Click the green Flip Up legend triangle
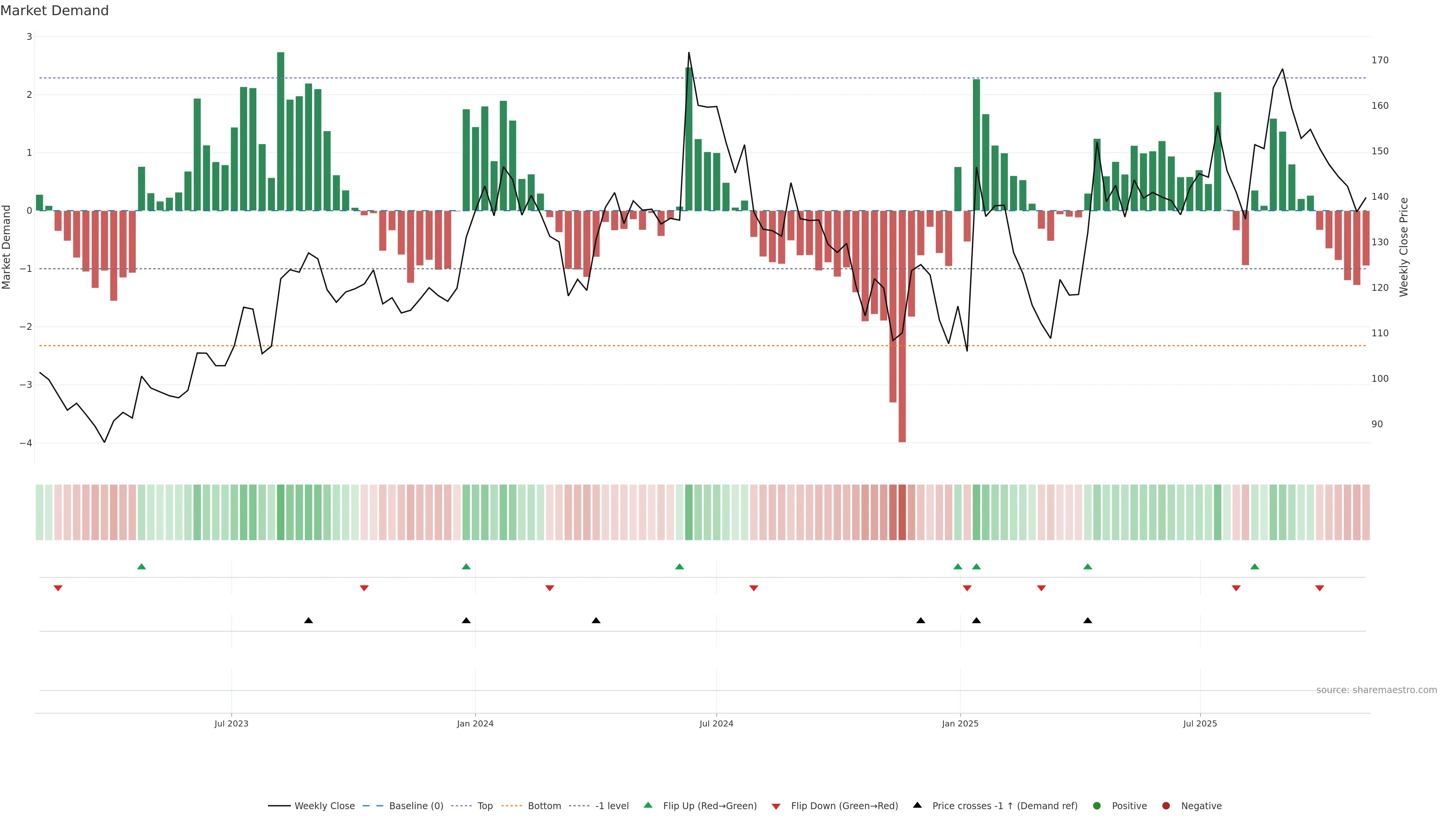The height and width of the screenshot is (819, 1456). 648,805
